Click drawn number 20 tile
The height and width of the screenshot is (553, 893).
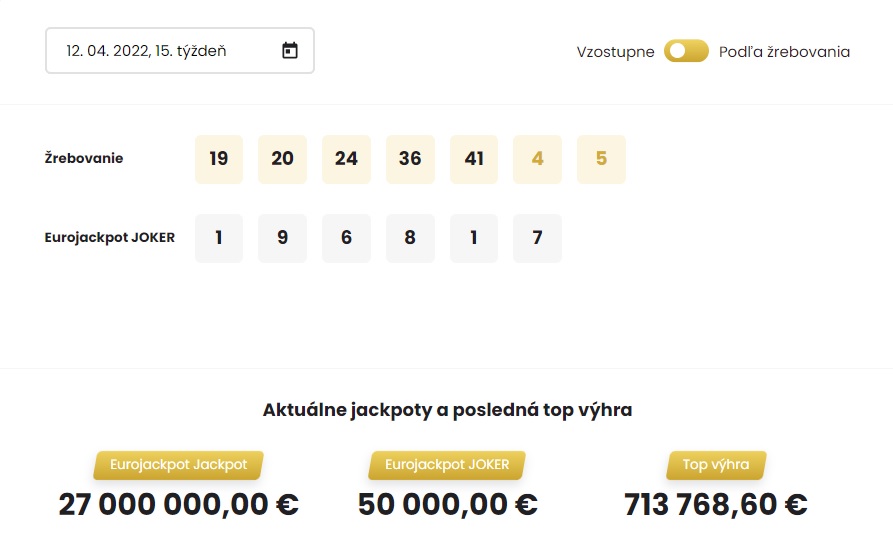click(x=283, y=159)
